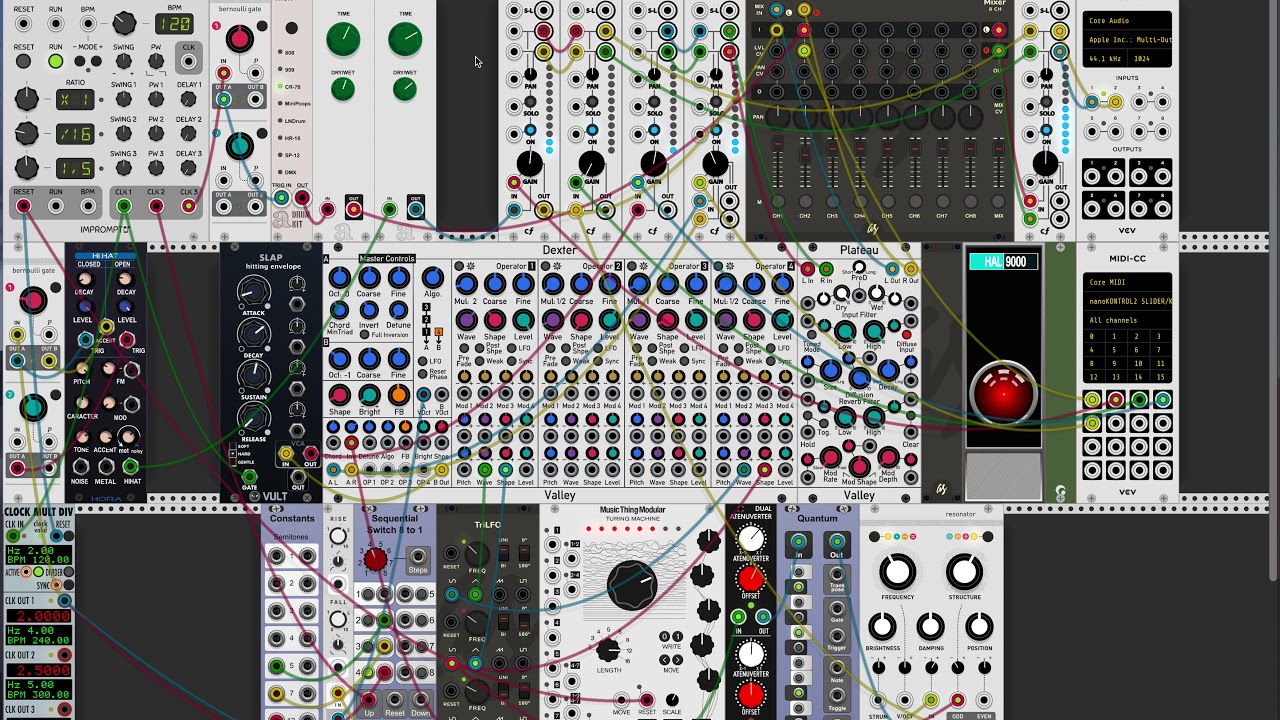Click the FREQUENCY knob on resonator

click(897, 572)
